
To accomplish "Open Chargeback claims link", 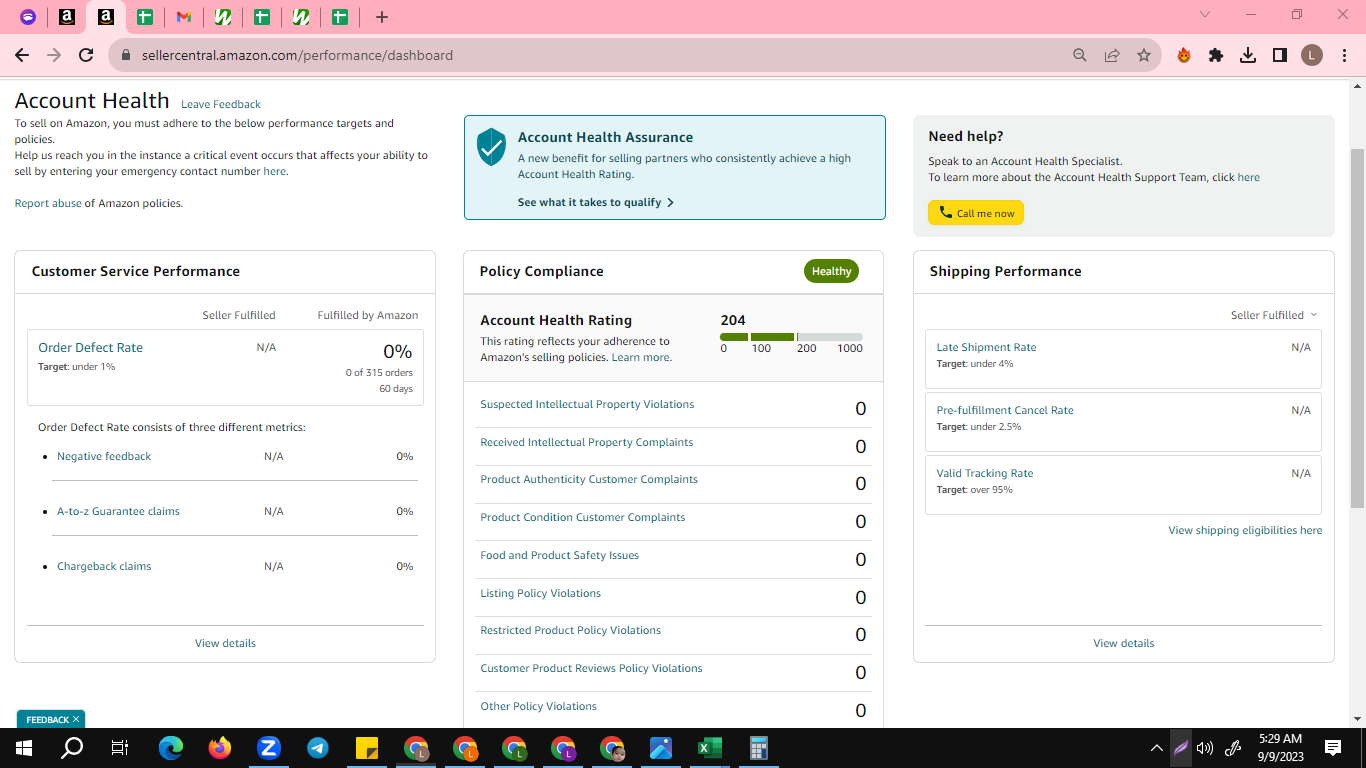I will [104, 566].
